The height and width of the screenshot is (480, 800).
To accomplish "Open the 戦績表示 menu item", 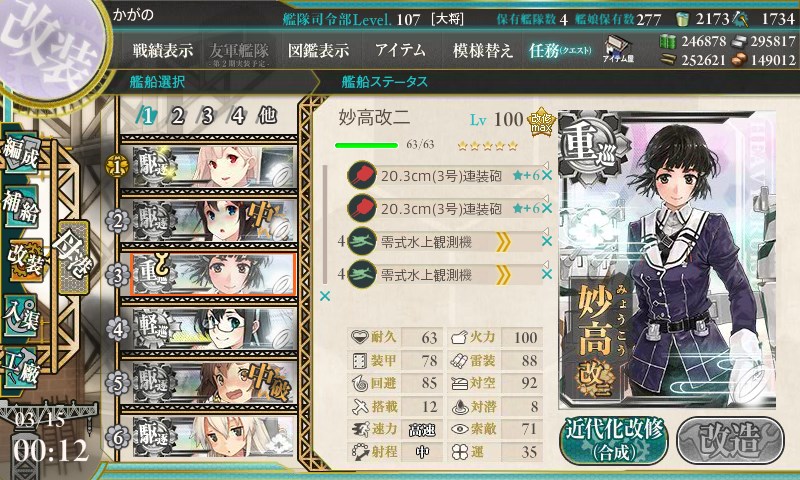I will point(162,50).
